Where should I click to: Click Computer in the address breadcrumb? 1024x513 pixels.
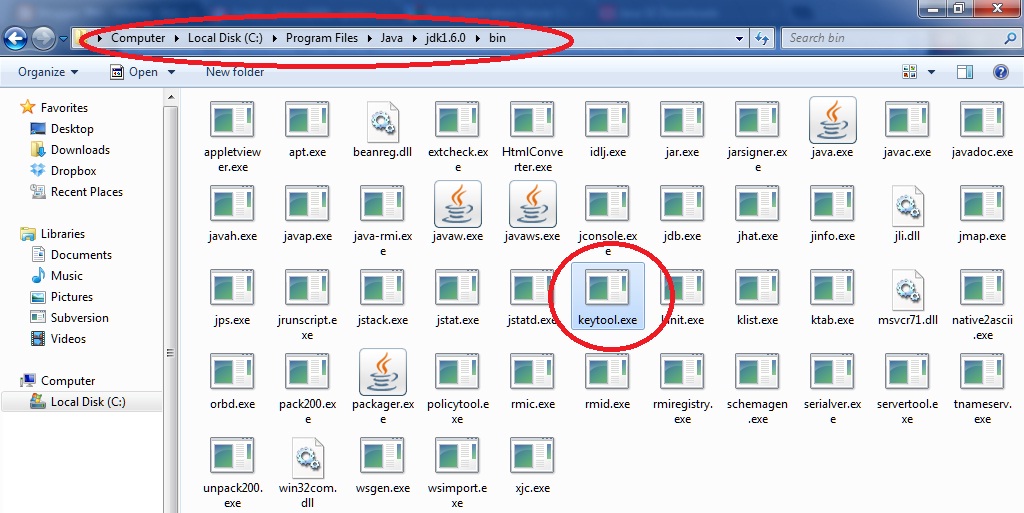(x=138, y=38)
